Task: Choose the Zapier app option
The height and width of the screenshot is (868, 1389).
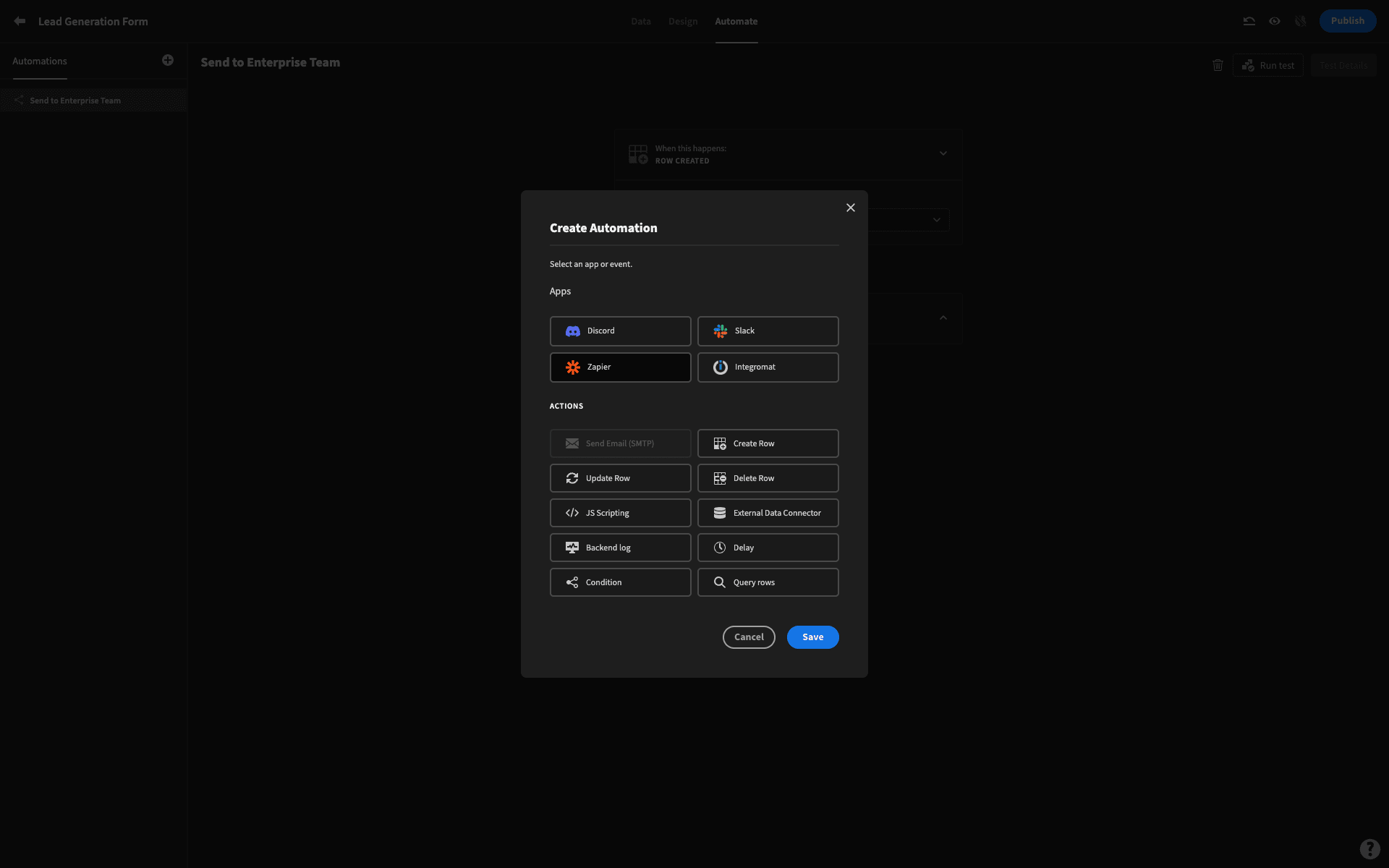Action: (x=620, y=367)
